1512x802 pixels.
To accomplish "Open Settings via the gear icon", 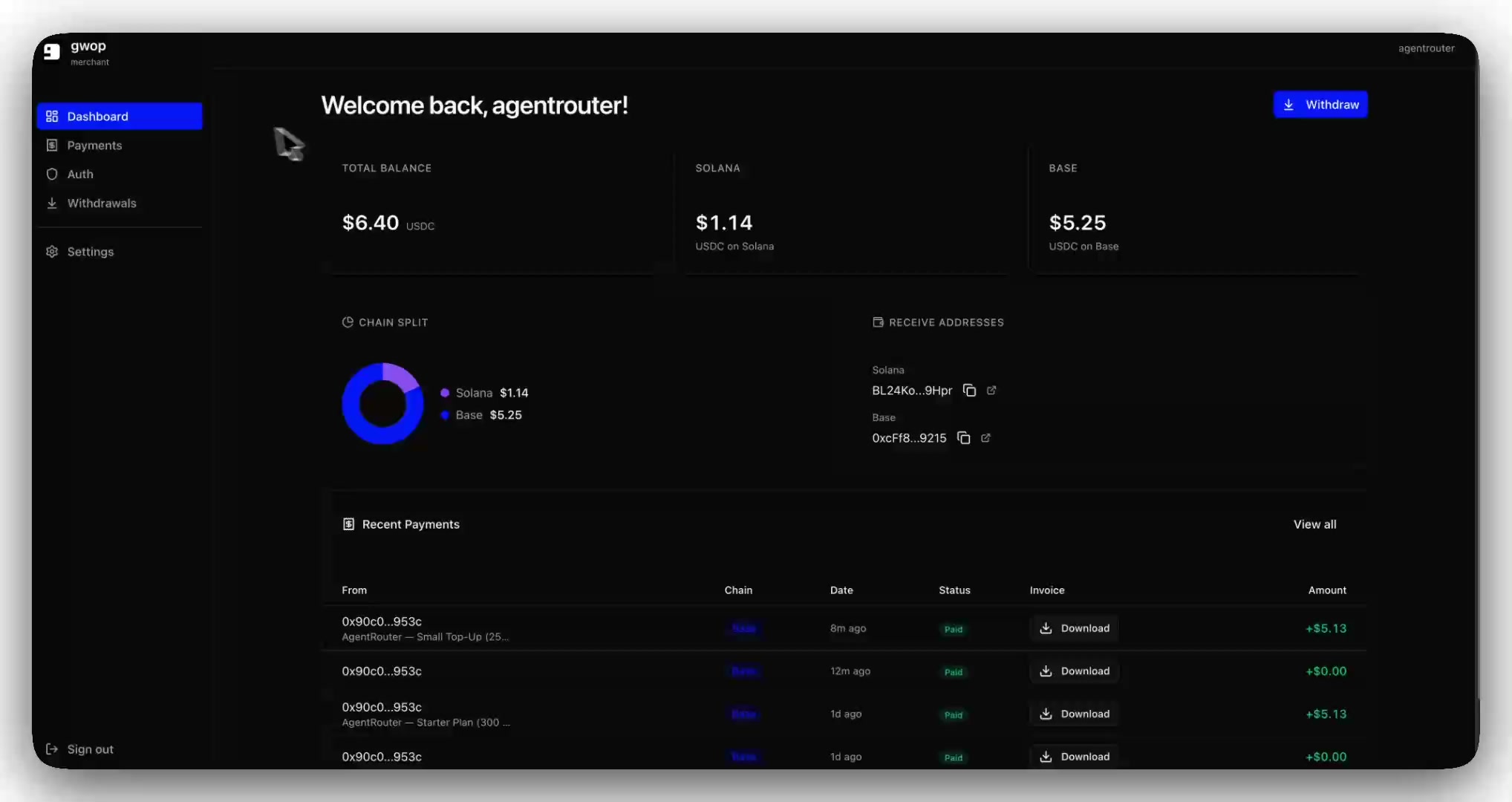I will tap(51, 252).
